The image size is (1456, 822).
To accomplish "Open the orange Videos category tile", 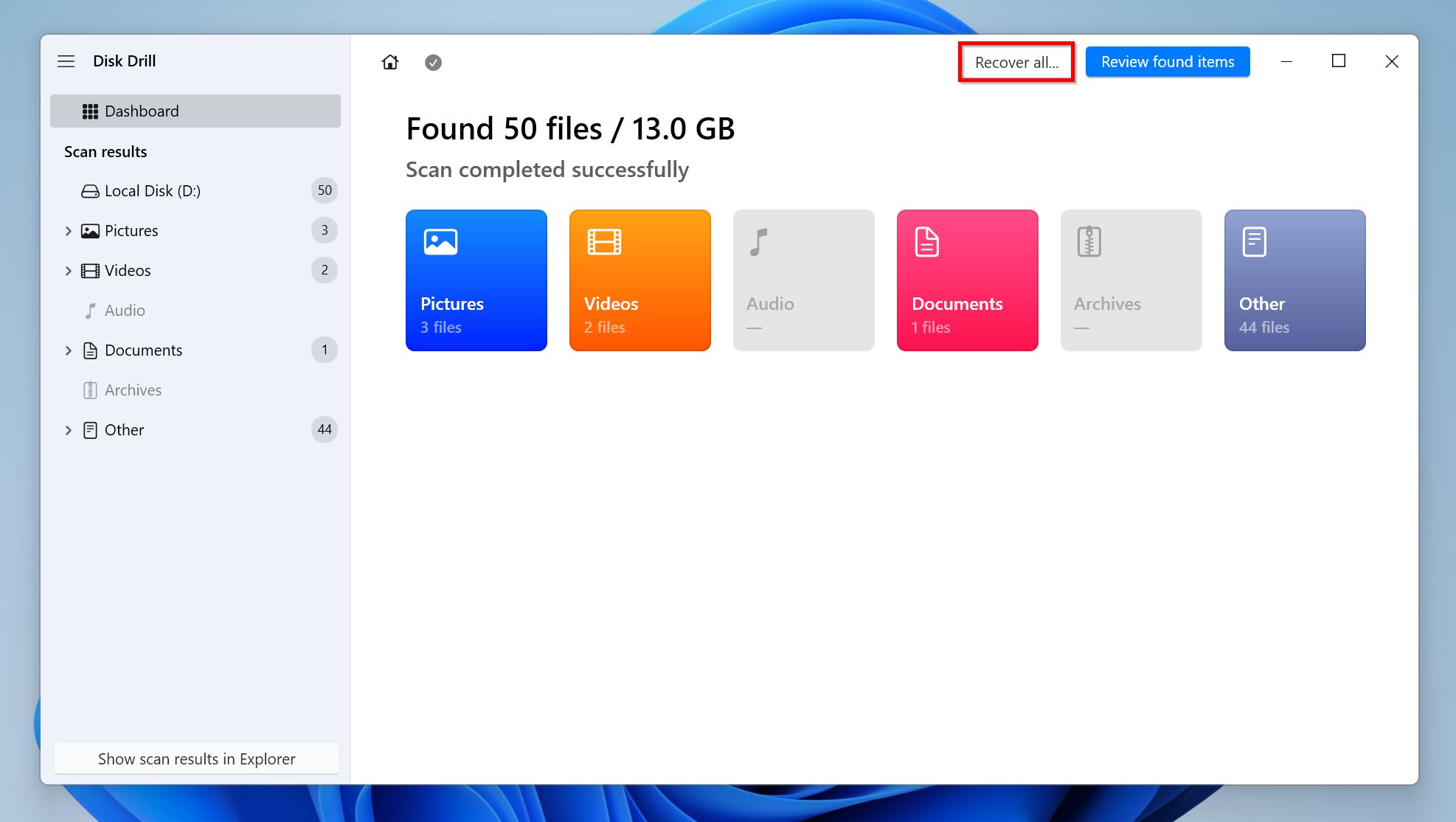I will (639, 280).
